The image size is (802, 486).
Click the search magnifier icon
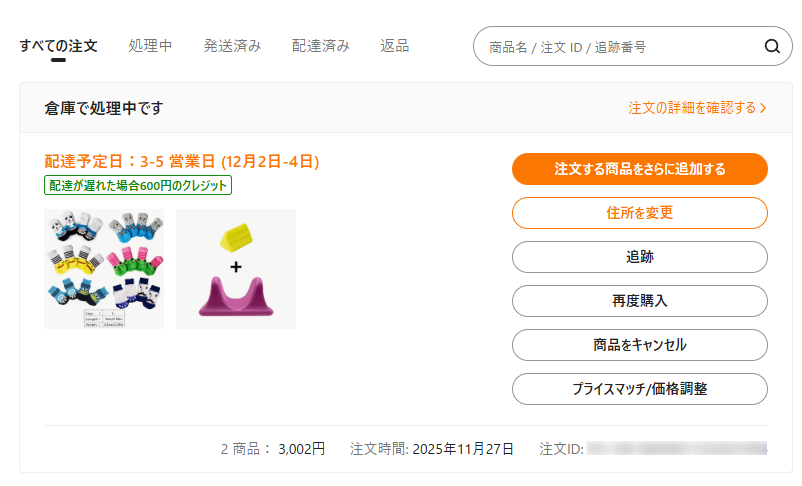pyautogui.click(x=771, y=46)
